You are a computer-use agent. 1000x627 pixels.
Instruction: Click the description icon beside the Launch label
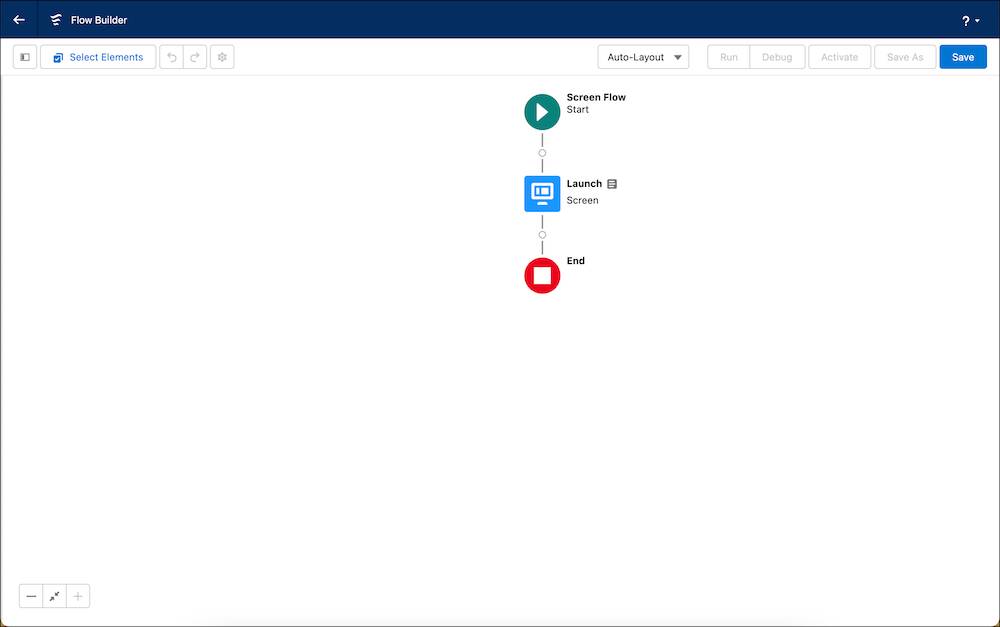[x=611, y=183]
